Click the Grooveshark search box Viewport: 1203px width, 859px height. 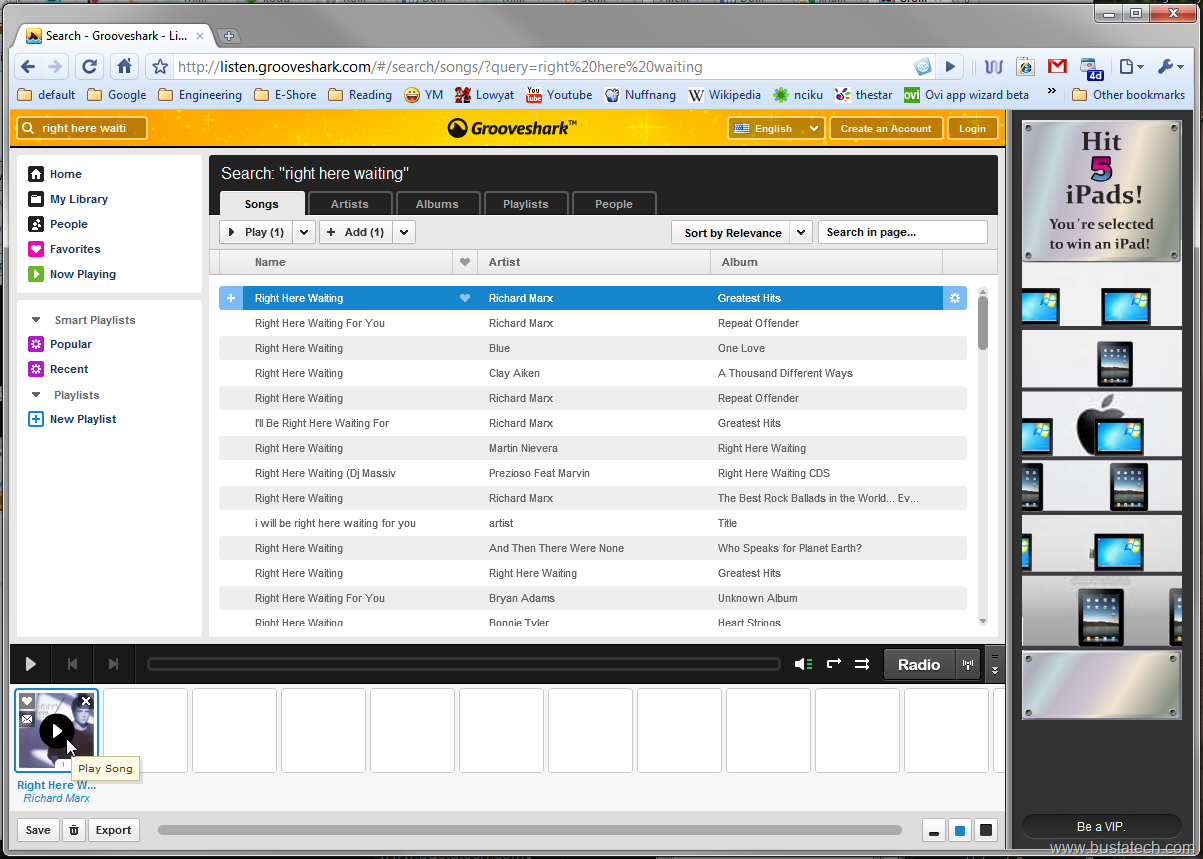[83, 128]
